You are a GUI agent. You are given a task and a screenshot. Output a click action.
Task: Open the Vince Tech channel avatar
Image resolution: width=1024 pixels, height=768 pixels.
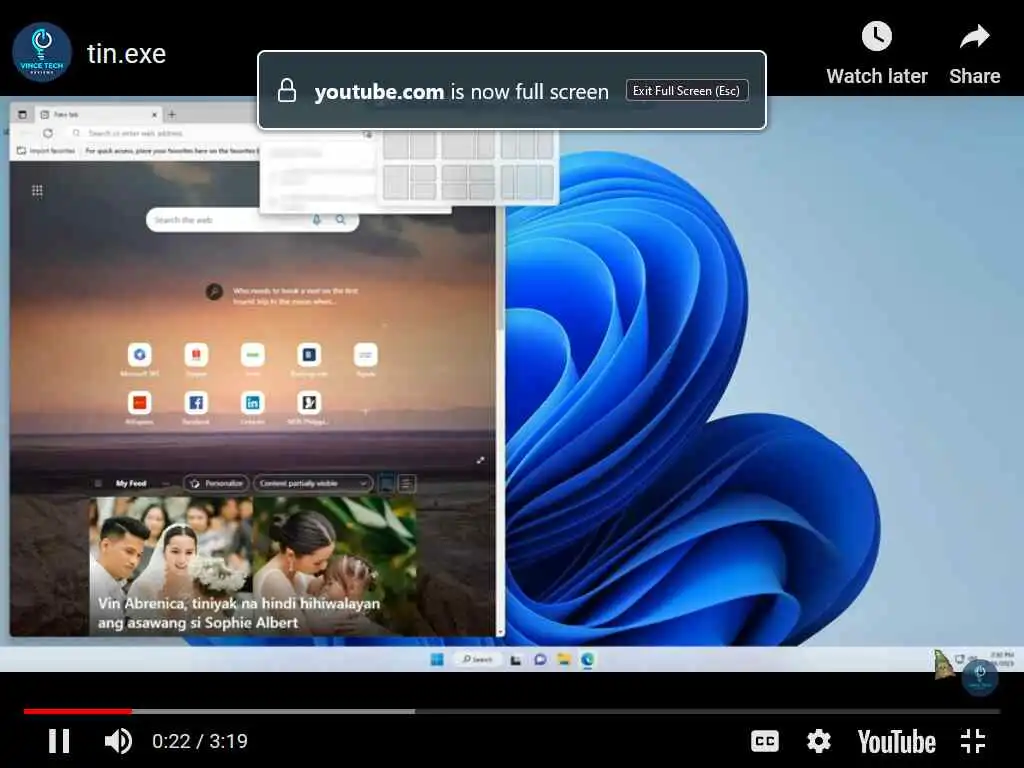(42, 53)
